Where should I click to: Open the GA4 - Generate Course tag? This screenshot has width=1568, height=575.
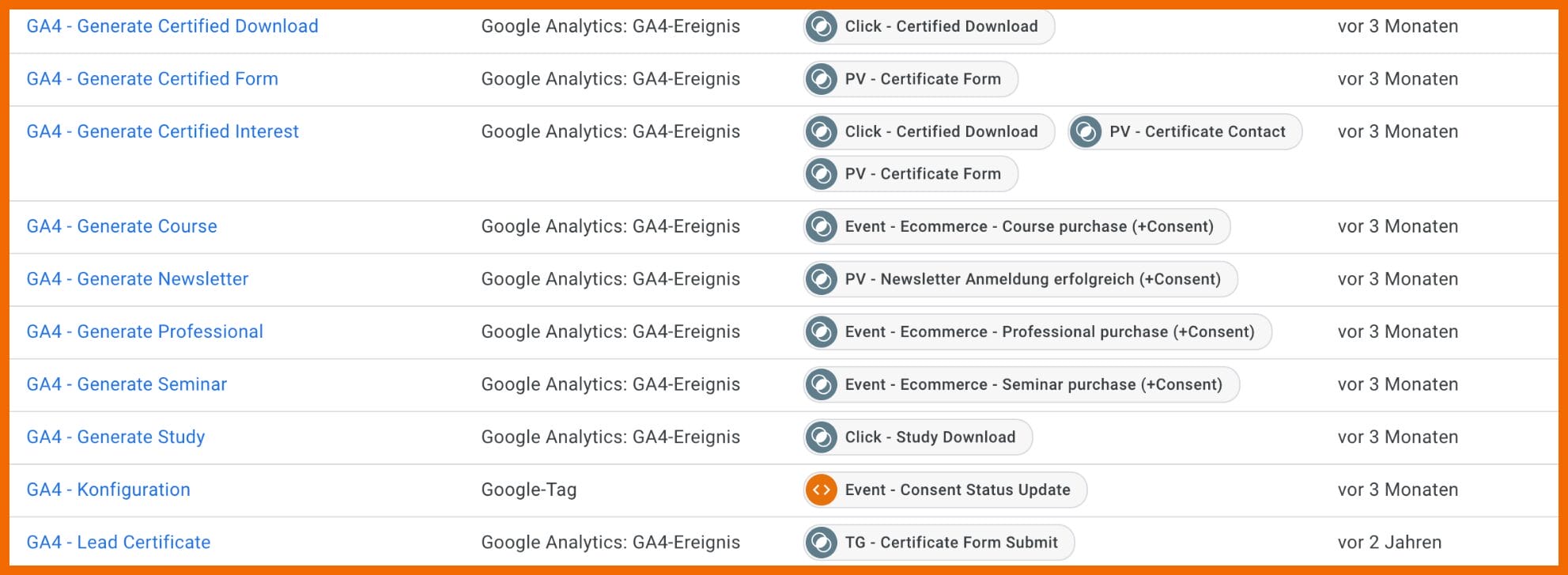point(122,226)
